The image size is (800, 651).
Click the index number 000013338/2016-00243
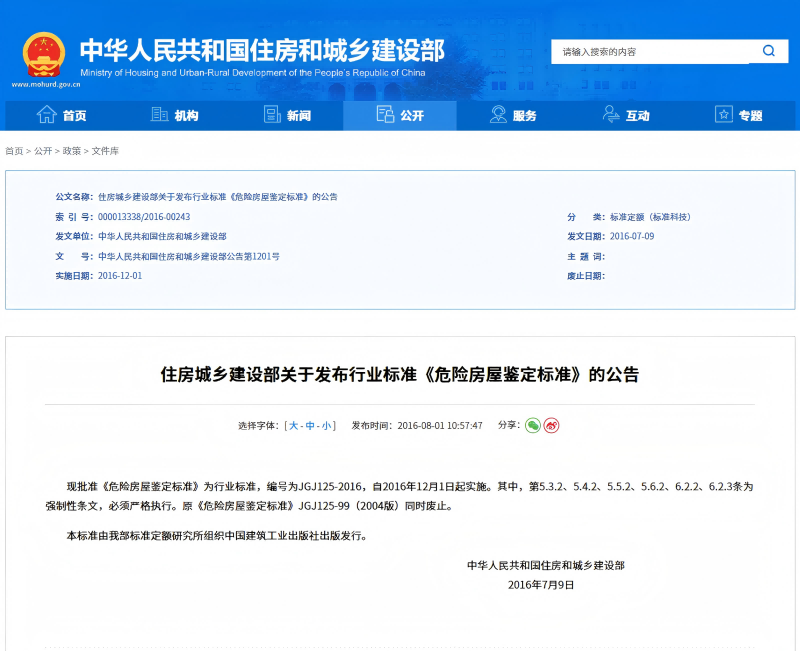point(144,217)
